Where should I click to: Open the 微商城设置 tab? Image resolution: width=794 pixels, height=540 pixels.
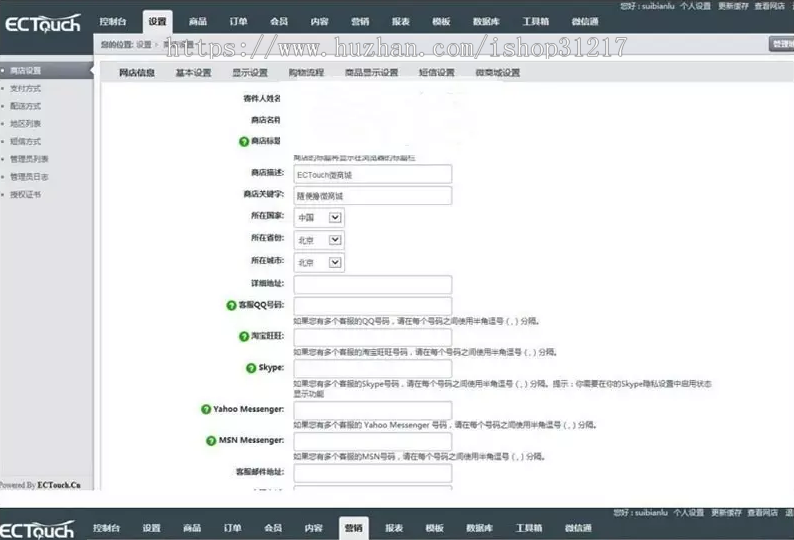tap(498, 73)
